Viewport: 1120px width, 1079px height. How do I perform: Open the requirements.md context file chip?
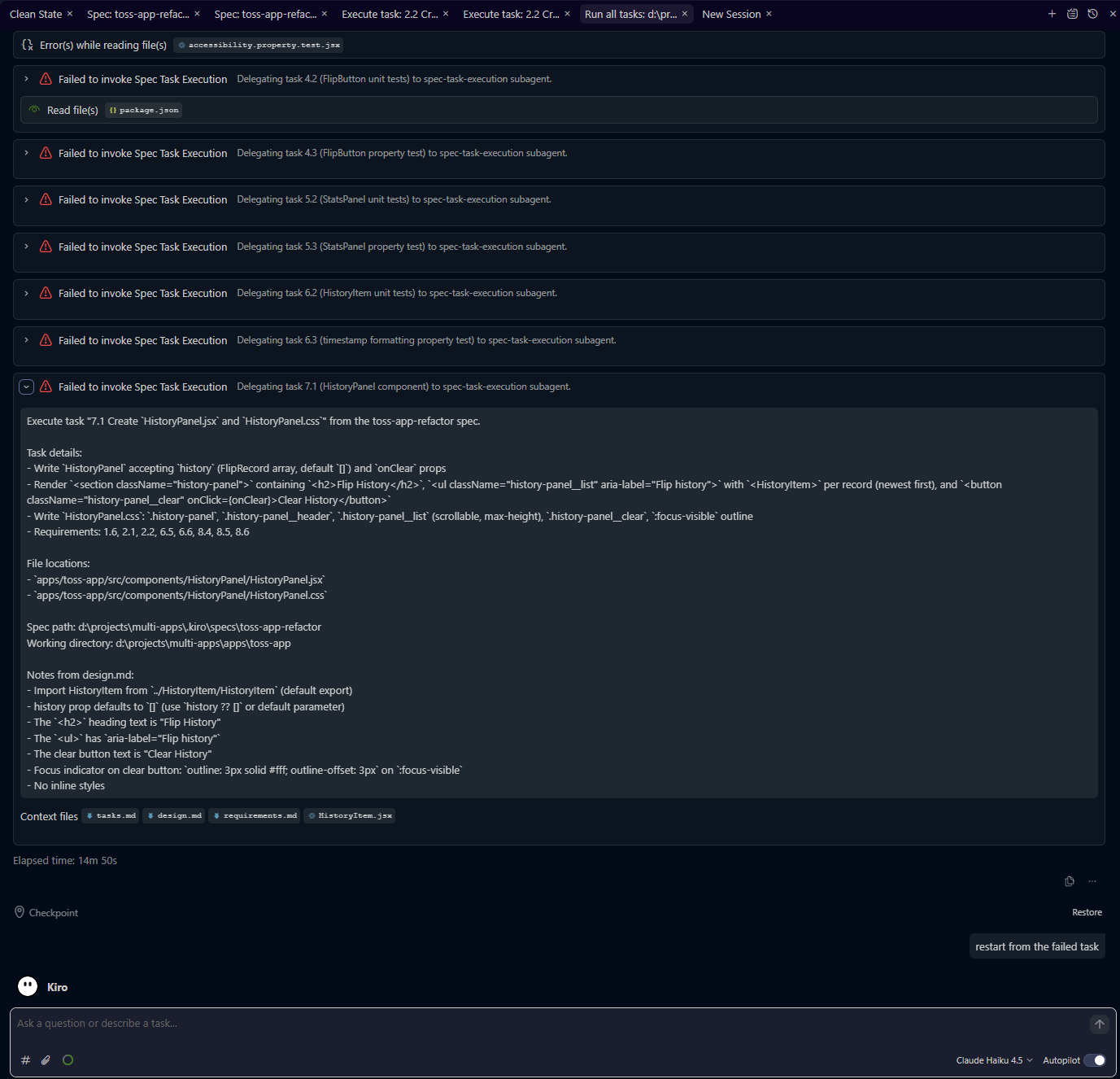tap(255, 815)
